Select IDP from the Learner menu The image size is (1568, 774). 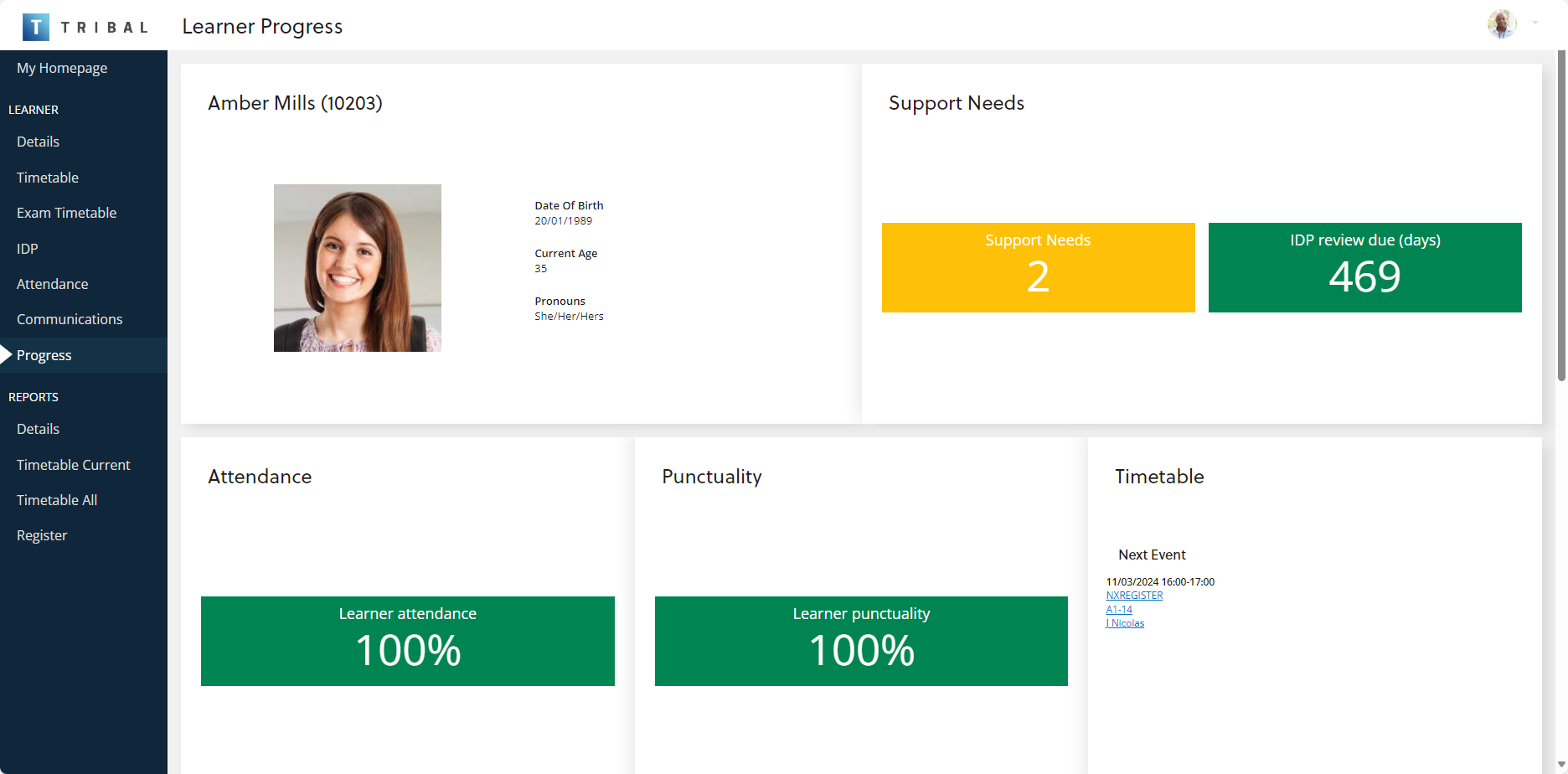point(28,249)
